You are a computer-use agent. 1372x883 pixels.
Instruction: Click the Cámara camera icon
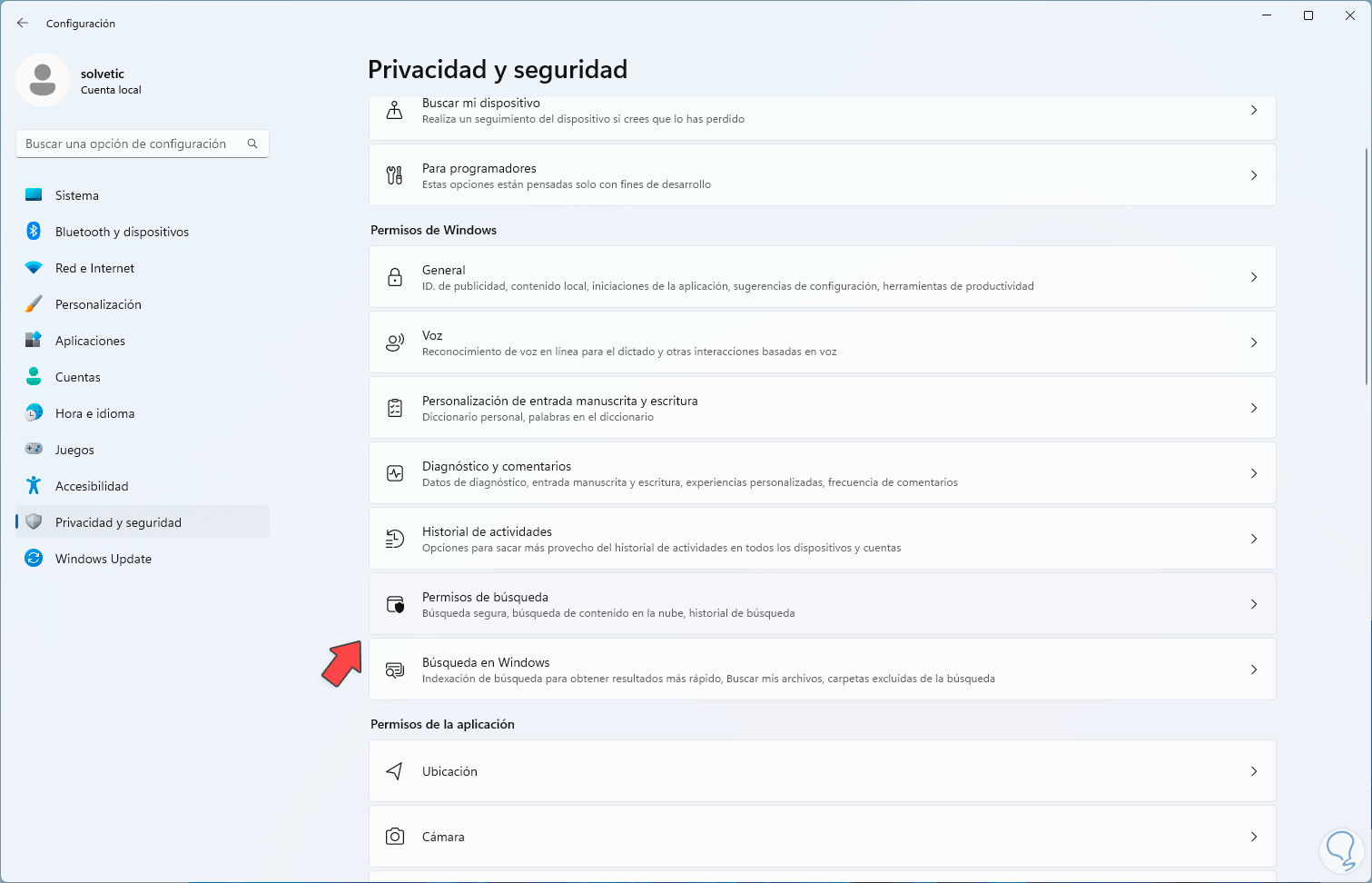coord(395,837)
